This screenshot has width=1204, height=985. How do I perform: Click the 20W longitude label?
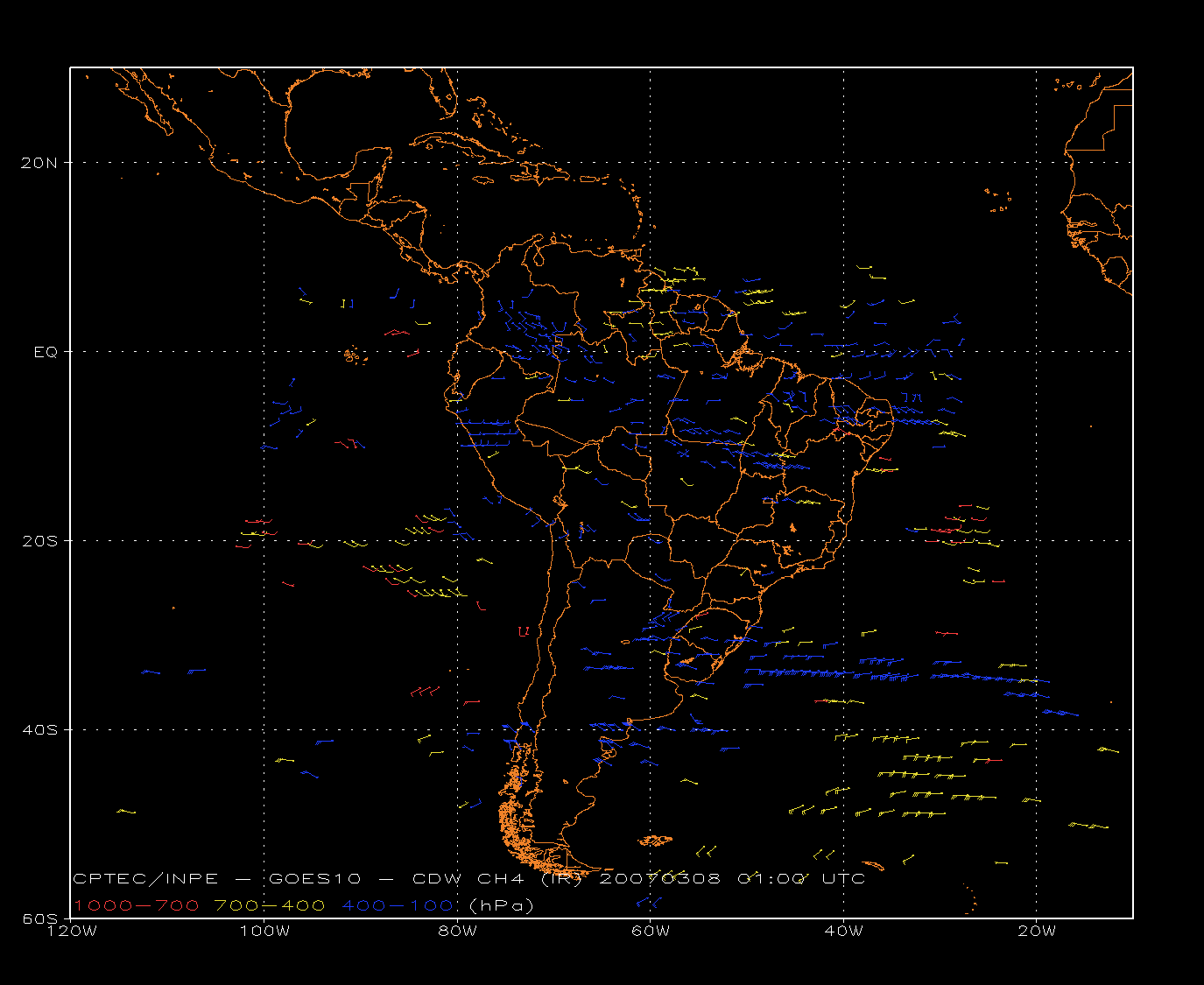point(1036,932)
